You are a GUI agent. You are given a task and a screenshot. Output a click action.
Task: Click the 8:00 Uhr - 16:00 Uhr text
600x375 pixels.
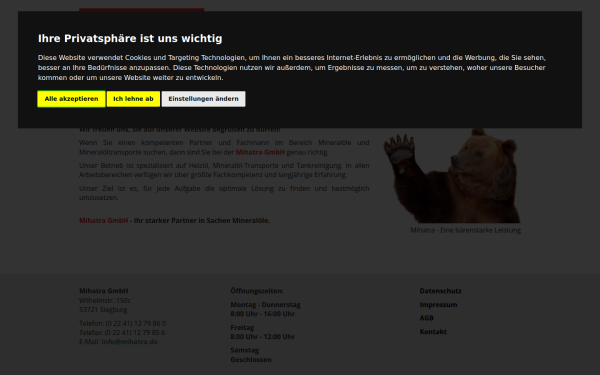[262, 314]
